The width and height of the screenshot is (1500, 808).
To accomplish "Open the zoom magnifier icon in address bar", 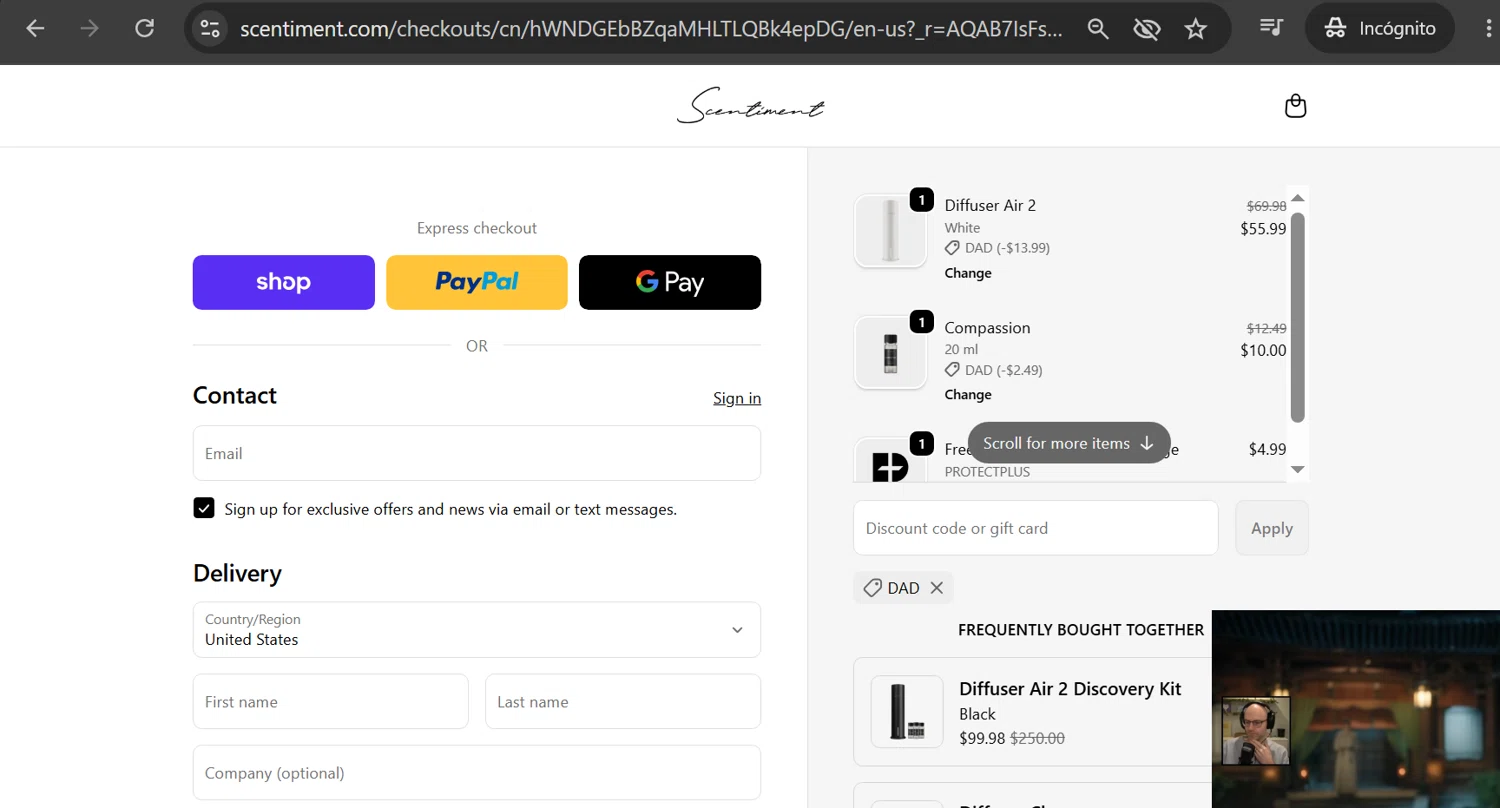I will click(x=1098, y=29).
